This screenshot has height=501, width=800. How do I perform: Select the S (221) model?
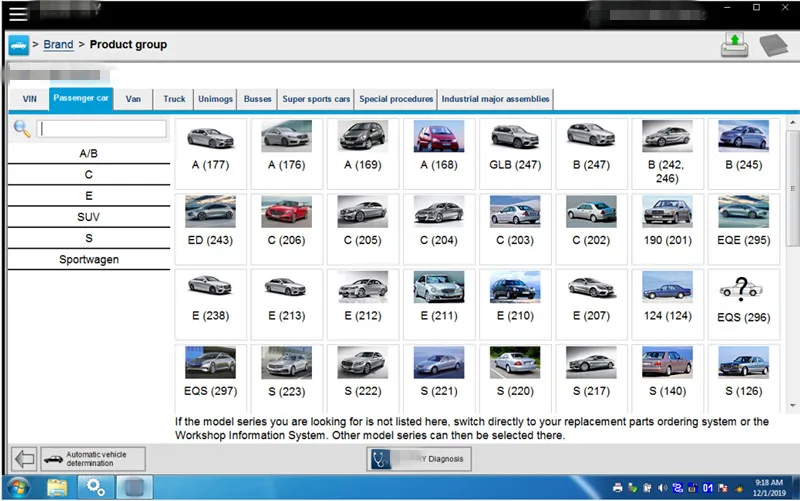439,378
